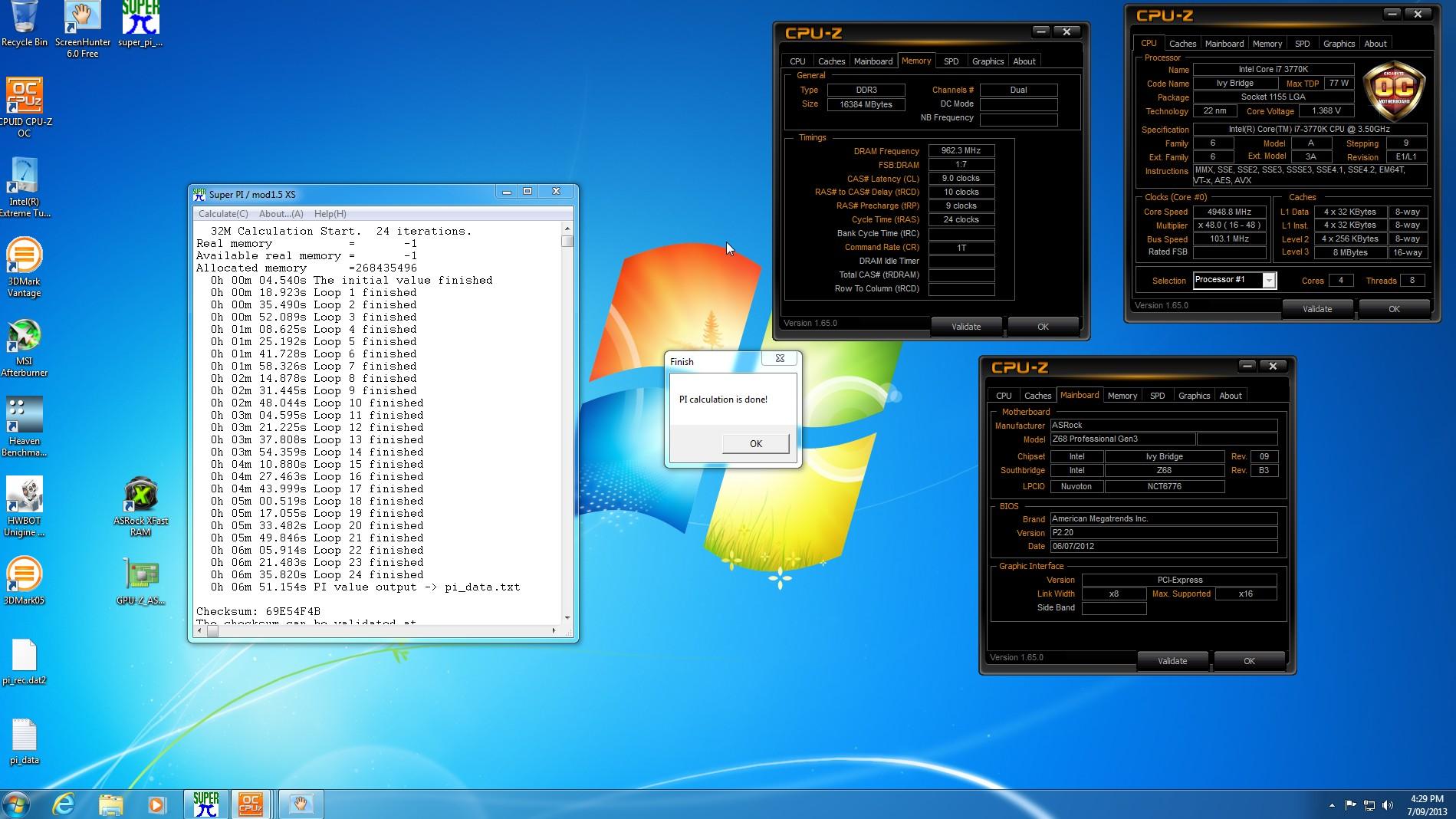Viewport: 1456px width, 819px height.
Task: Click the Core Voltage 1.368 V value
Action: tap(1326, 110)
